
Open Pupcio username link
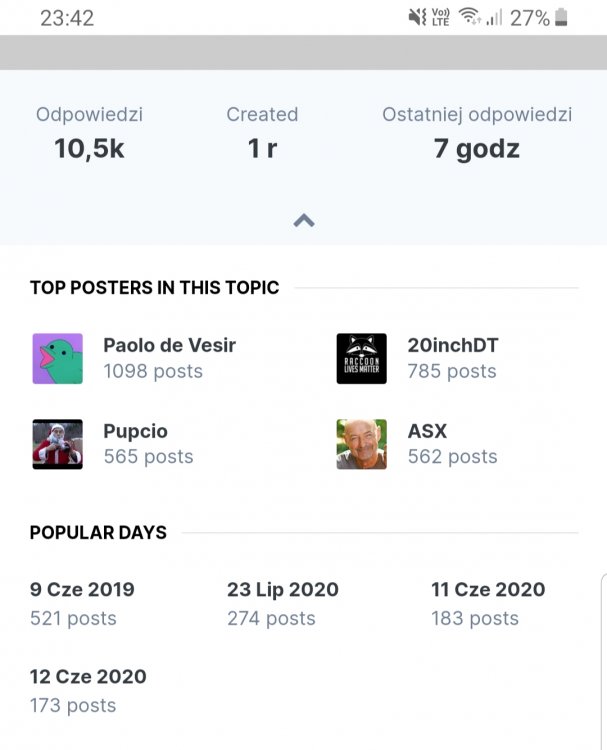pyautogui.click(x=135, y=432)
